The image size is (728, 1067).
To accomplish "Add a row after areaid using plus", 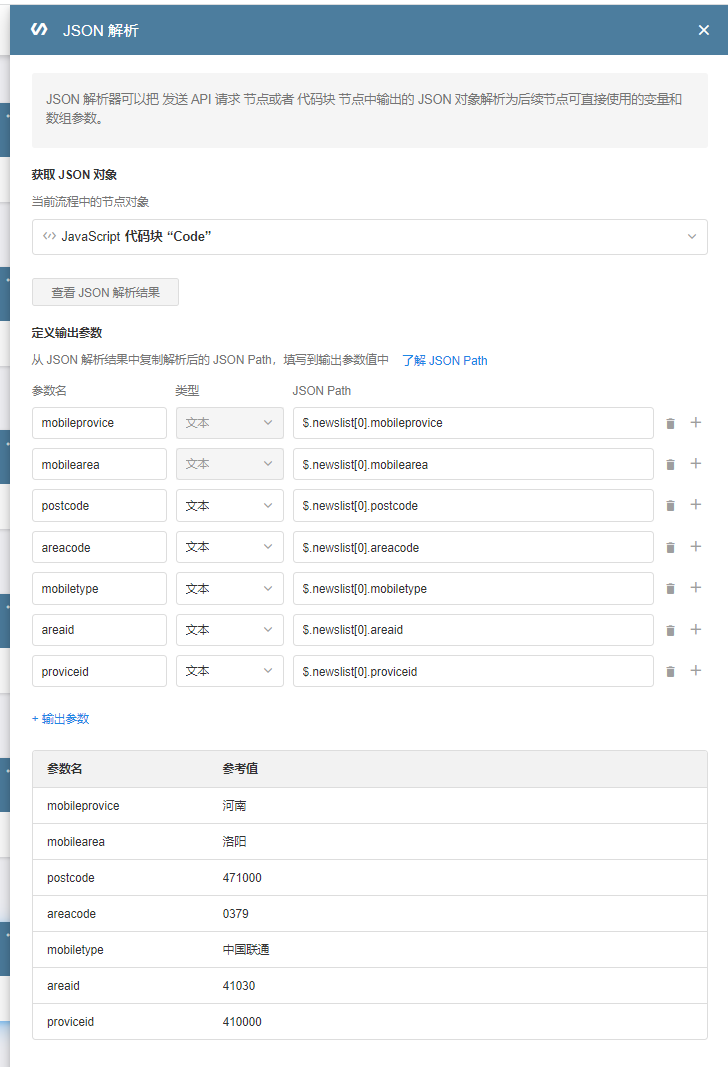I will pos(696,630).
